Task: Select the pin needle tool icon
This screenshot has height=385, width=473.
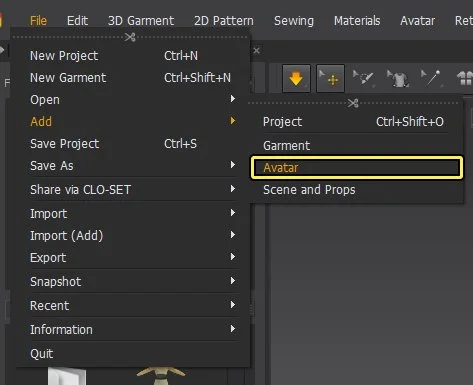Action: (431, 79)
